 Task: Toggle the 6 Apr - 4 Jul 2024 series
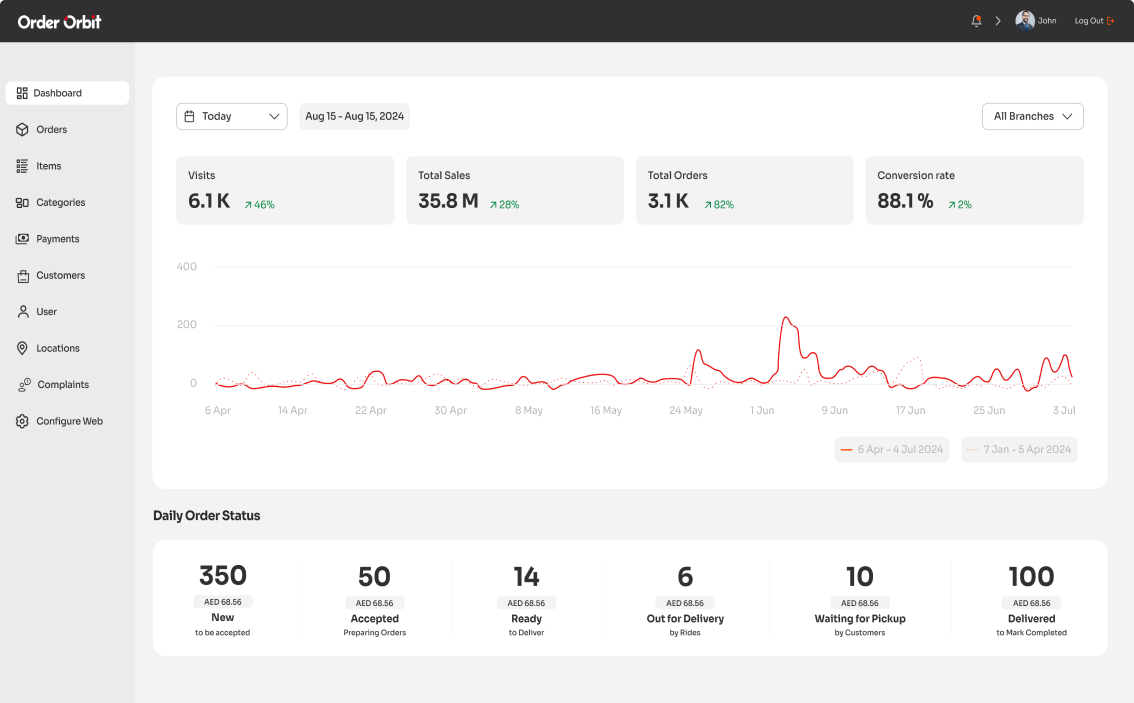point(891,449)
